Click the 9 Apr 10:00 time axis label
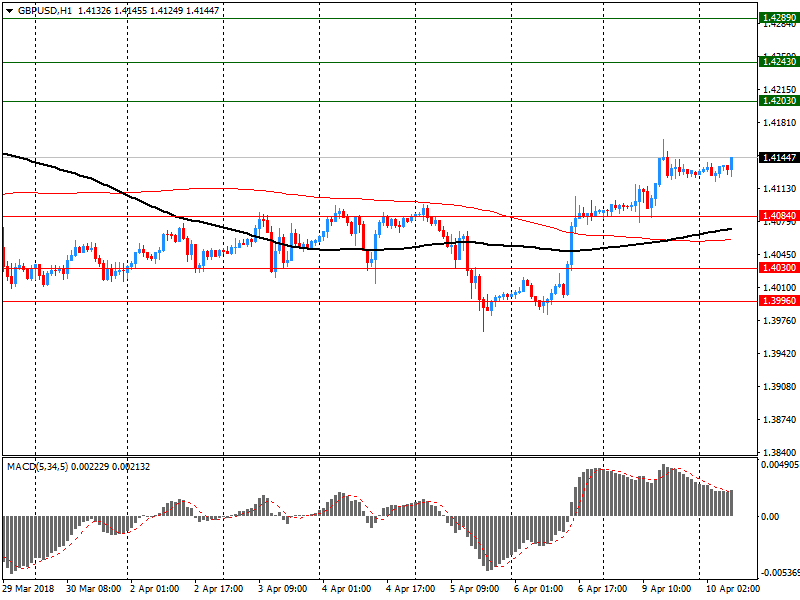The width and height of the screenshot is (800, 600). pos(666,589)
